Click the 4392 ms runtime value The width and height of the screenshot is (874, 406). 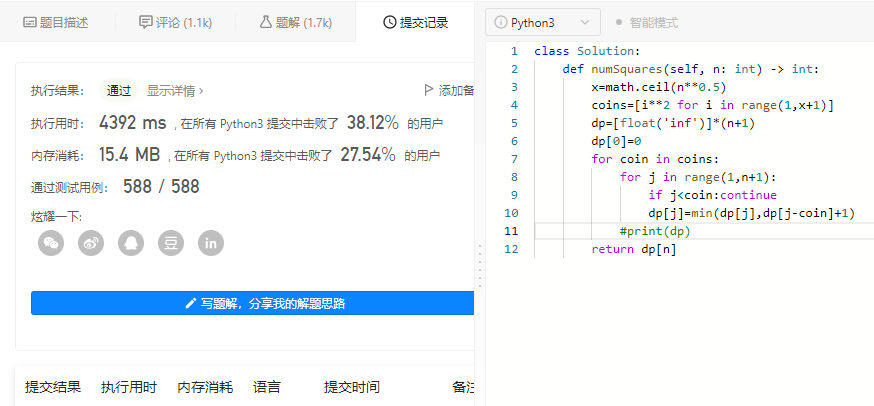(x=133, y=123)
